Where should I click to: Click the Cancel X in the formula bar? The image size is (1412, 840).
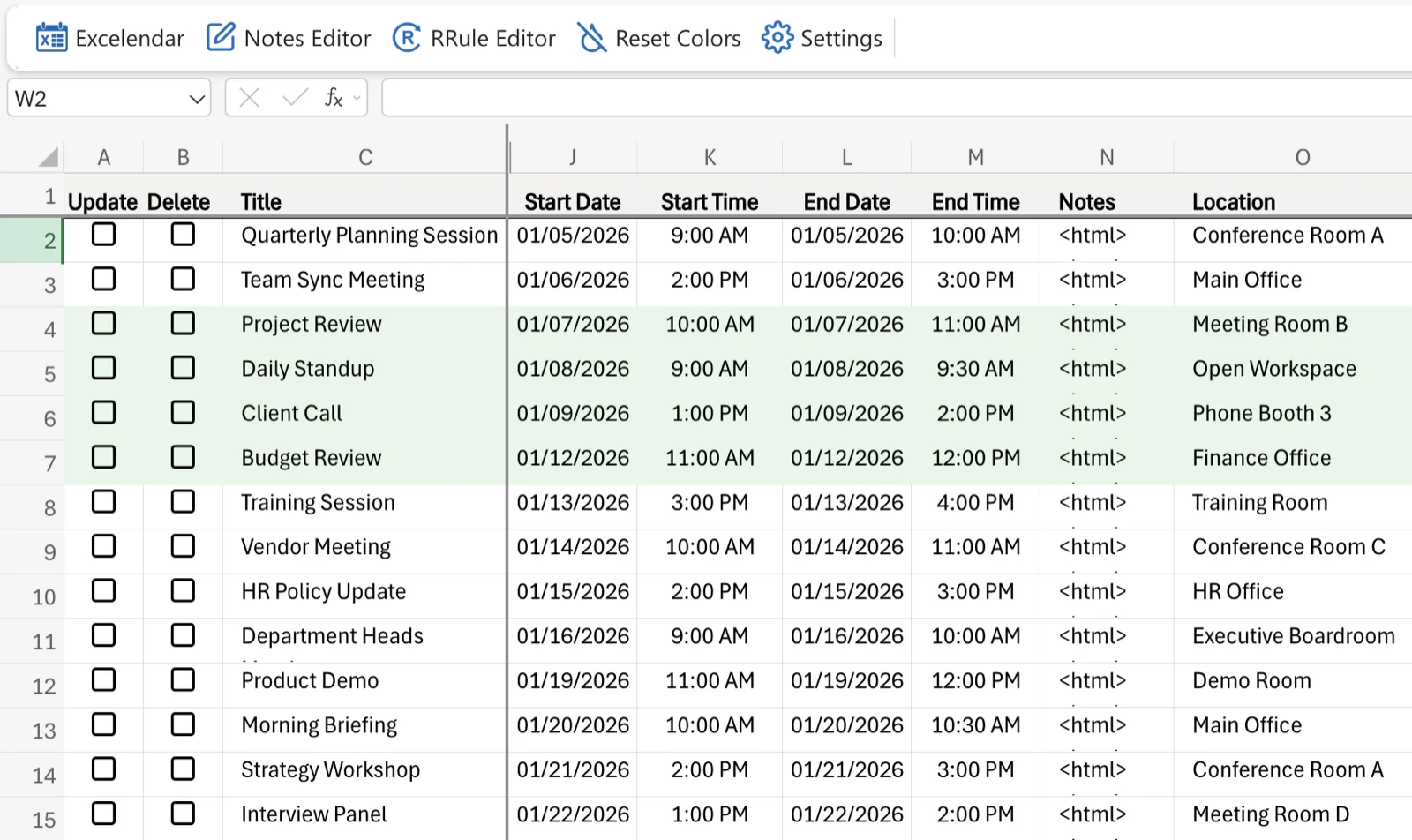pos(250,98)
